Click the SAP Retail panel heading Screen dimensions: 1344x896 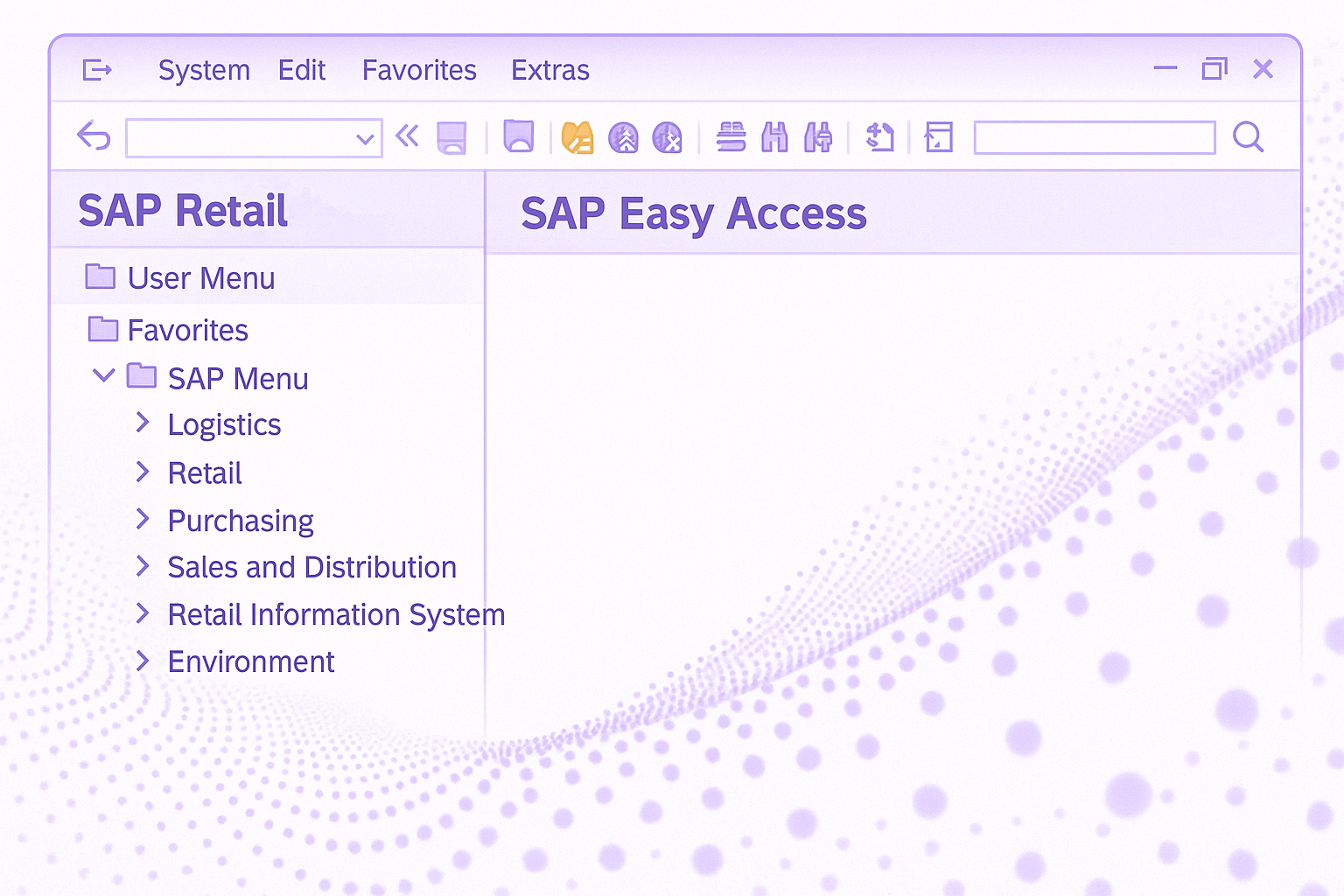tap(183, 211)
